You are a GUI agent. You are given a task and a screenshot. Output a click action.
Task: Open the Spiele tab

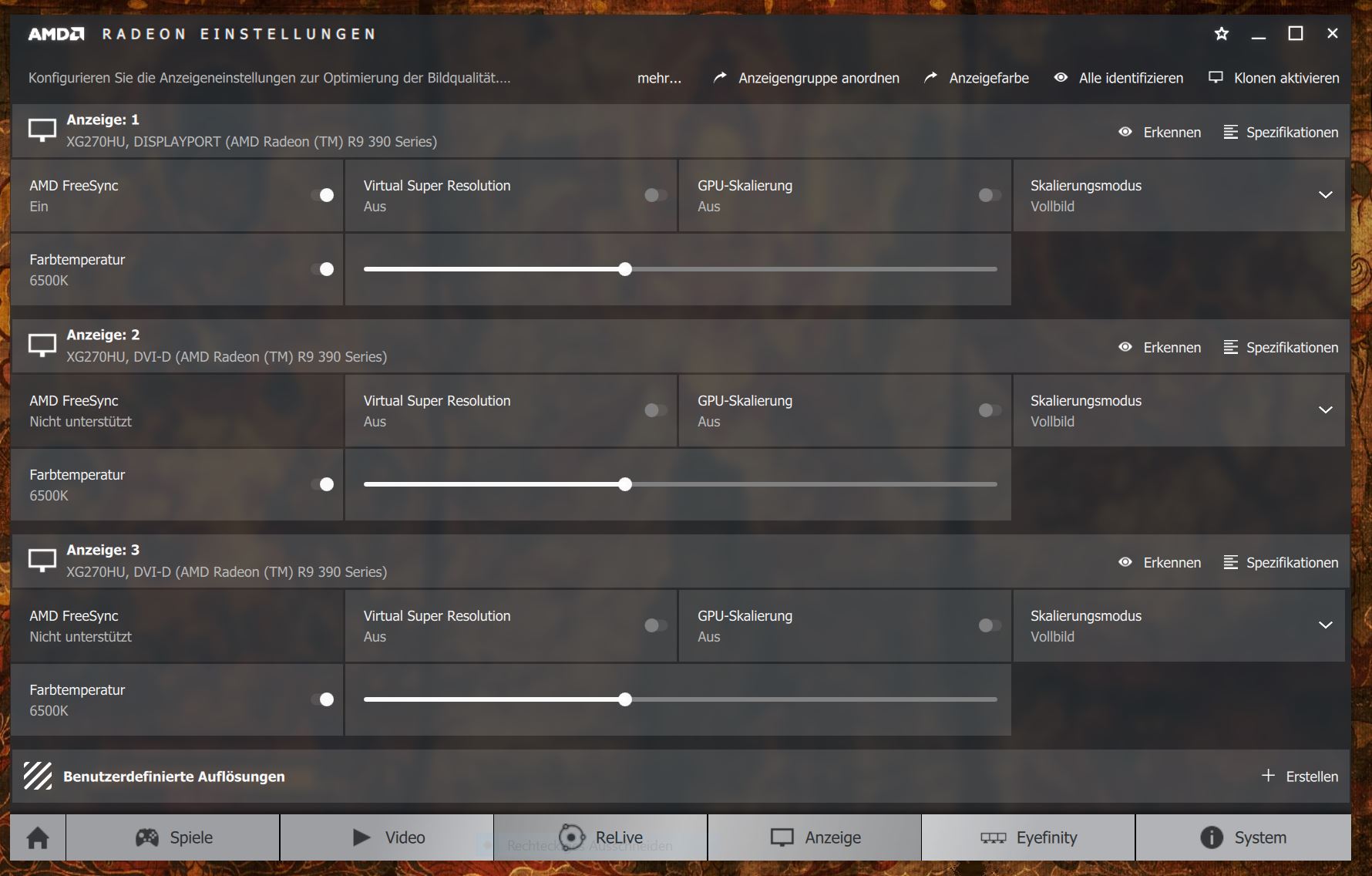click(173, 837)
